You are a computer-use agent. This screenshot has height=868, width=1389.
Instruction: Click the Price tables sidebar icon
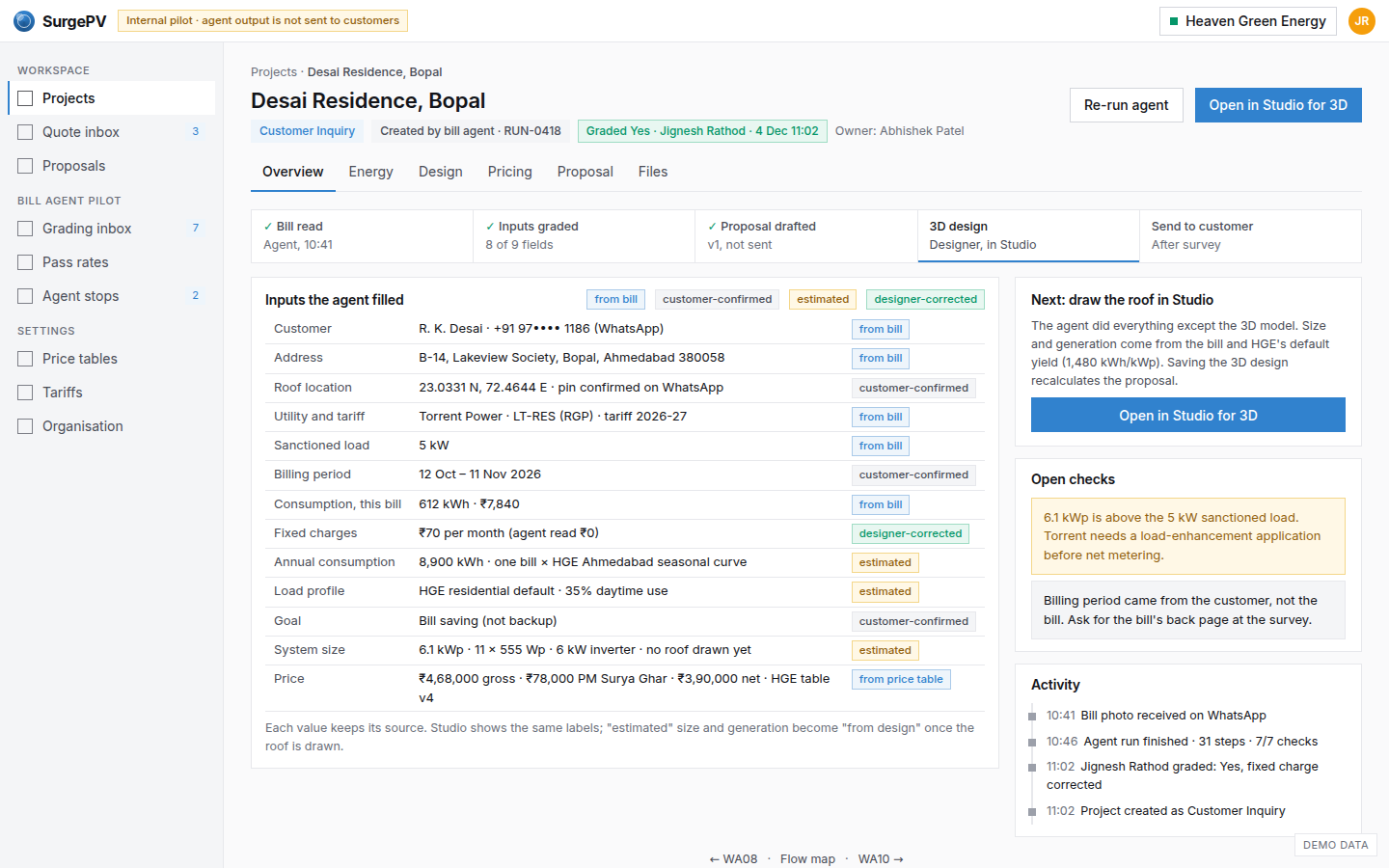click(25, 359)
